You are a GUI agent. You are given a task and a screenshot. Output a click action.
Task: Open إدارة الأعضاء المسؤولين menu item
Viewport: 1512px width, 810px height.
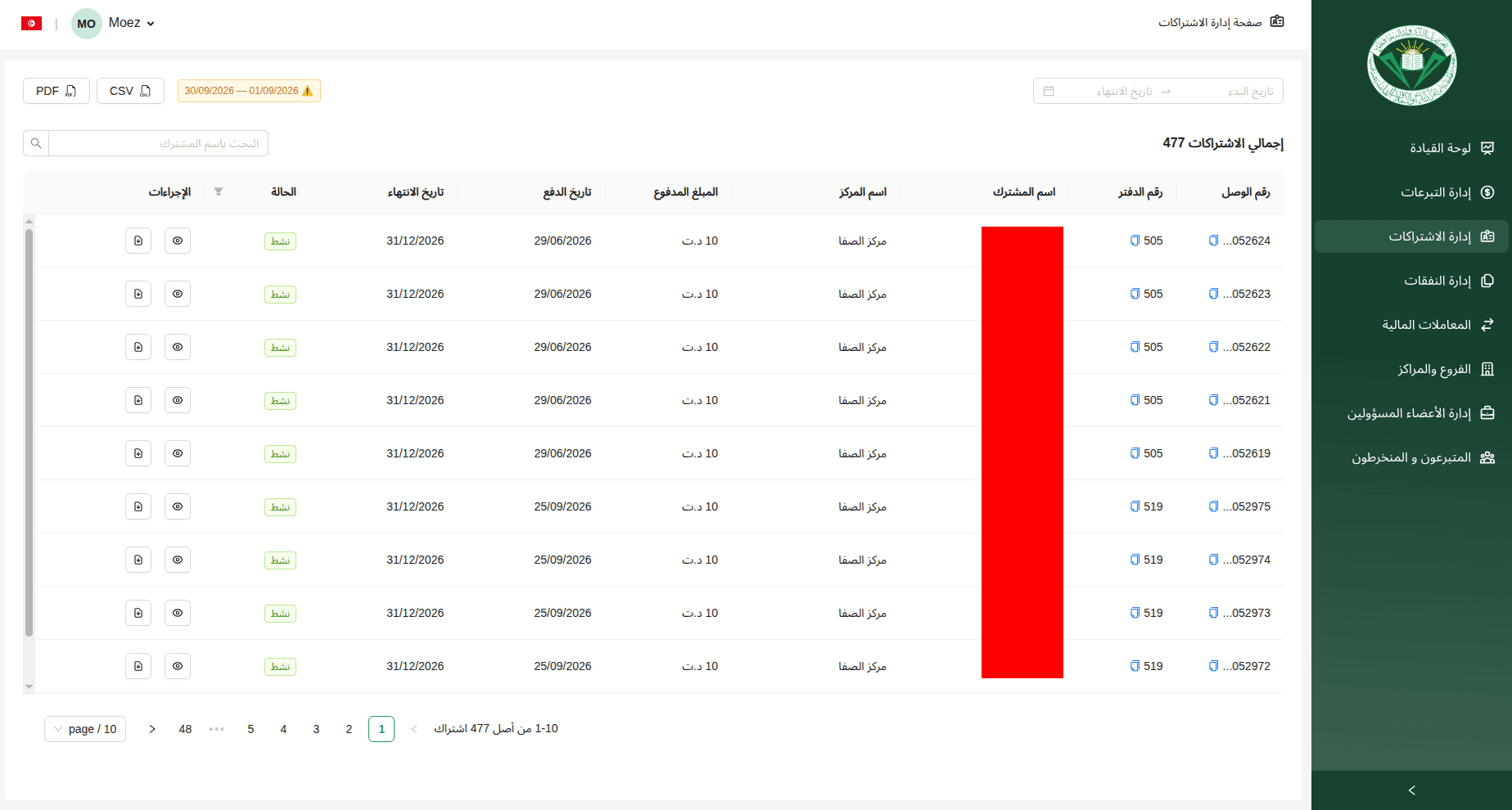click(x=1411, y=413)
